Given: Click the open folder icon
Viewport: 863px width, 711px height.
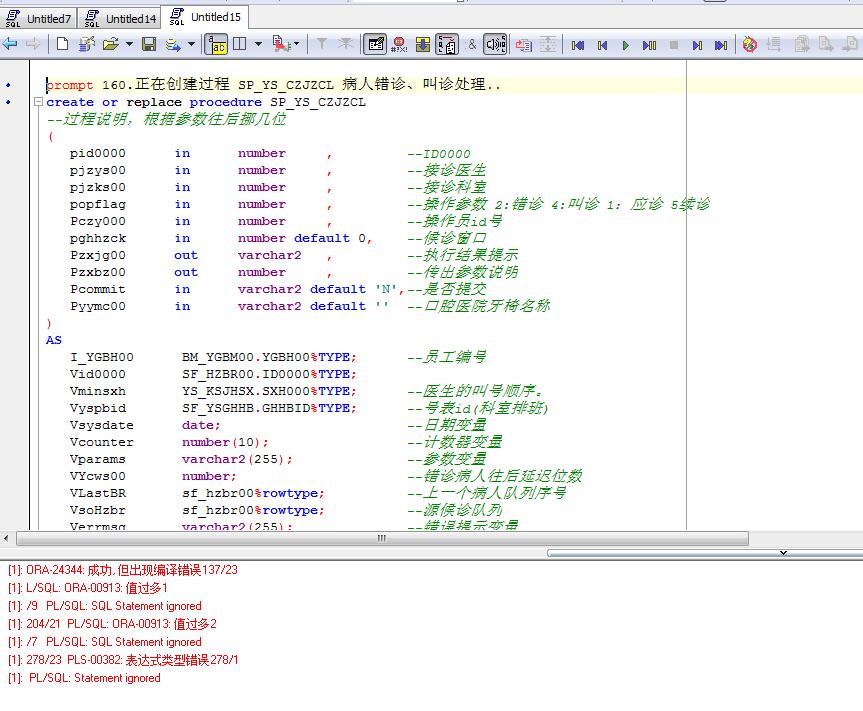Looking at the screenshot, I should [x=110, y=44].
